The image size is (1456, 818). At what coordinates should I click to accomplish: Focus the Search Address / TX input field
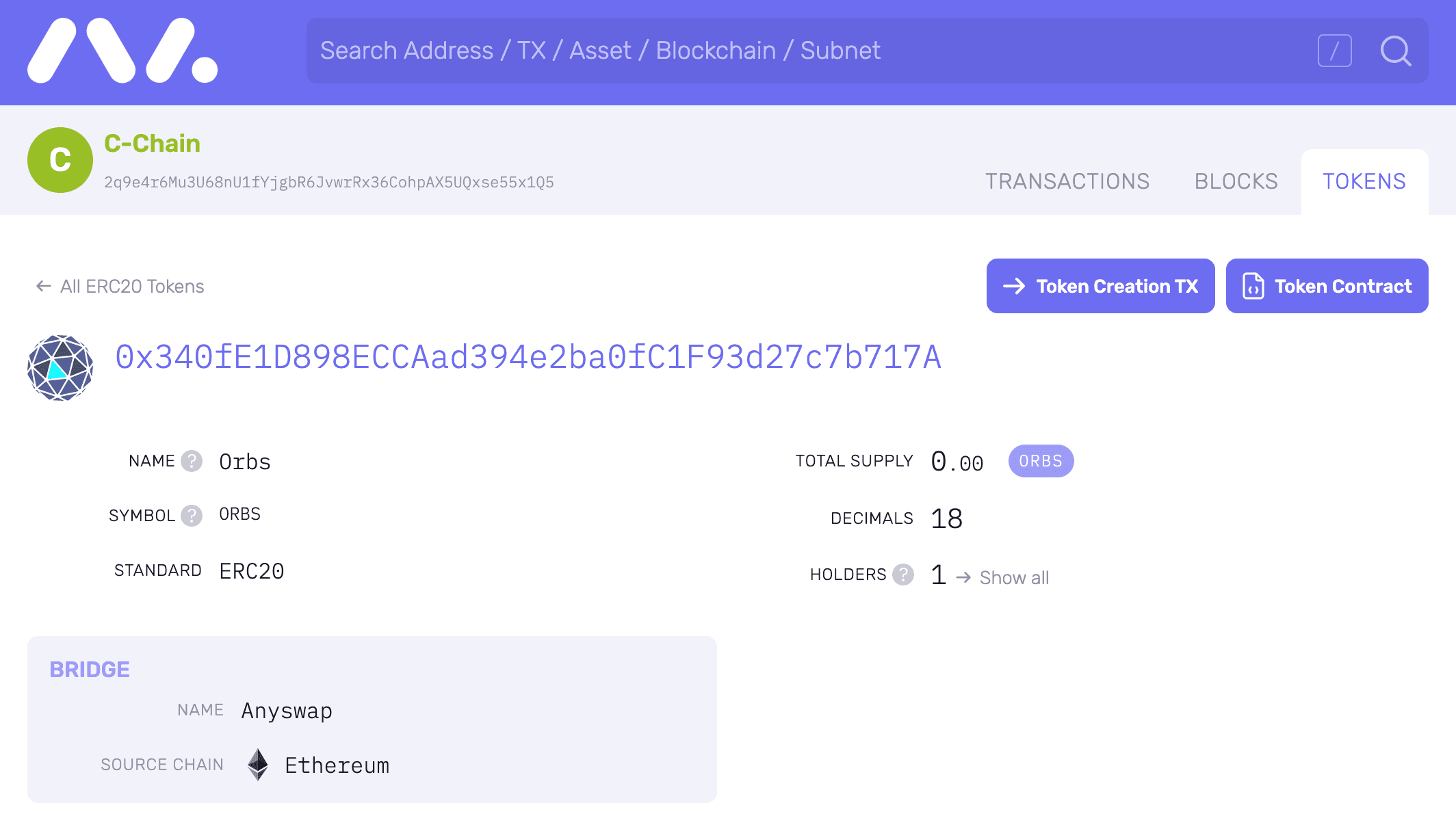pyautogui.click(x=807, y=51)
